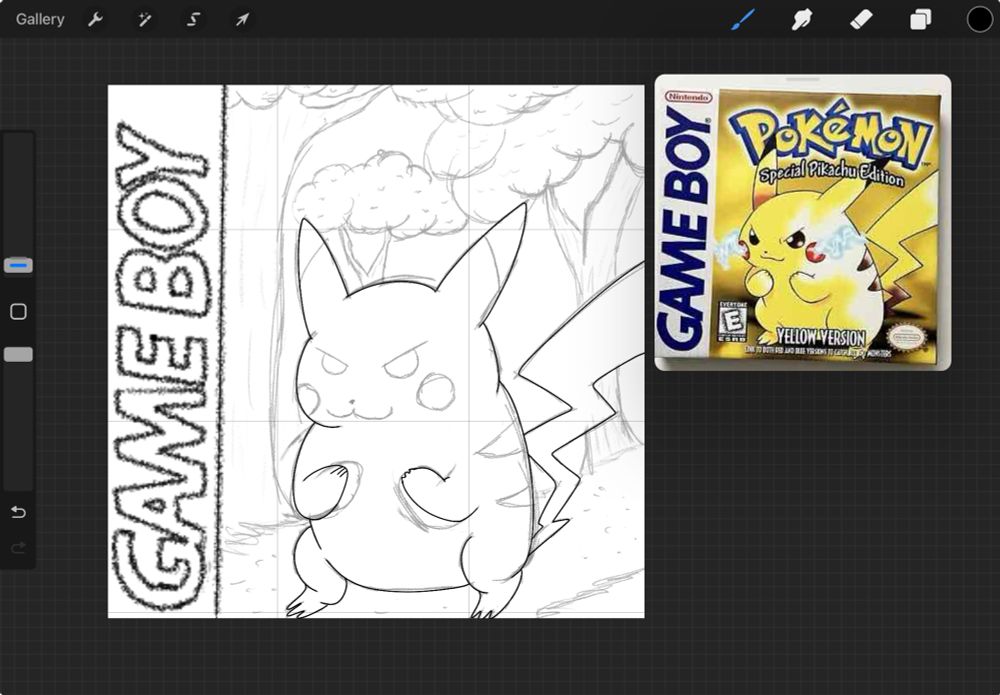
Task: Undo the last stroke
Action: tap(18, 512)
